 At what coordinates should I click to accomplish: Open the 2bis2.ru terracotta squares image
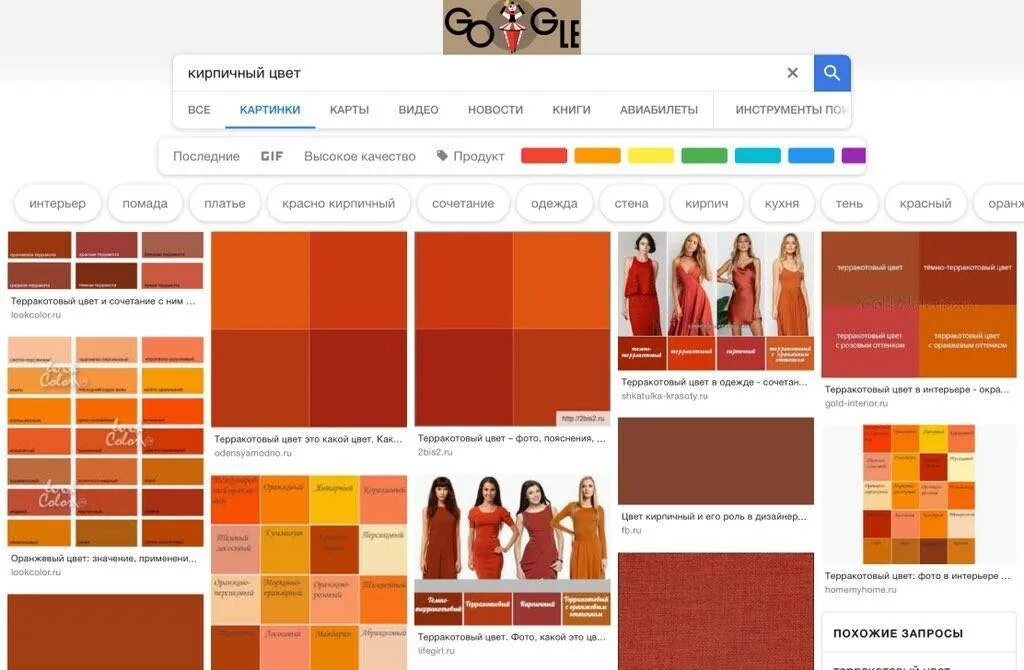pyautogui.click(x=512, y=328)
